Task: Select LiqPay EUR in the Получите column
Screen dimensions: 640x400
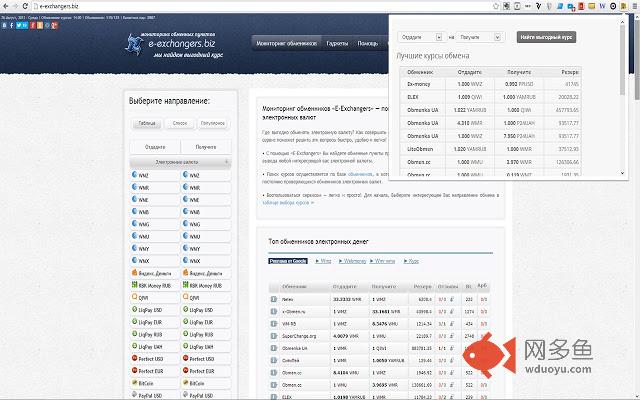Action: pos(206,322)
